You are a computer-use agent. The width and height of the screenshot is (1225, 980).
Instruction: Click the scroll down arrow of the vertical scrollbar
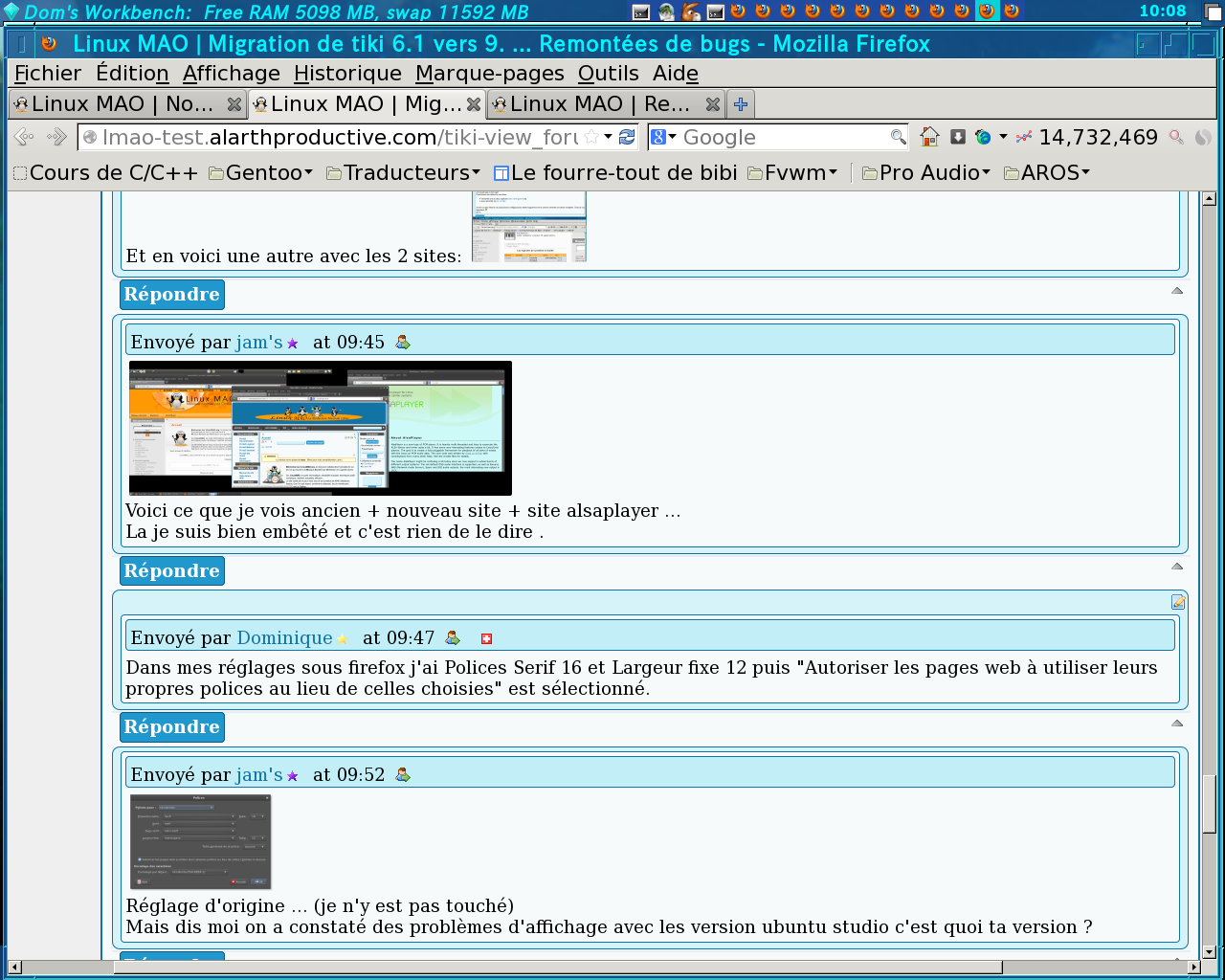pos(1209,951)
